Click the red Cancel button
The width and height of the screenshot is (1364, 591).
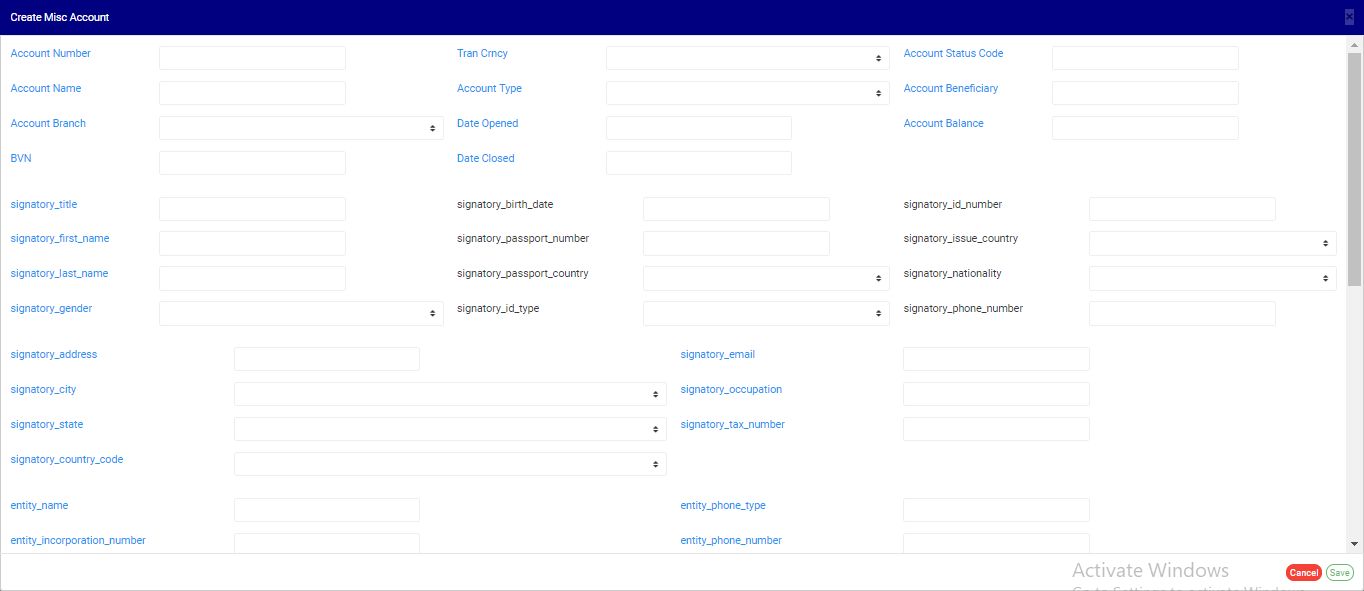[x=1303, y=573]
